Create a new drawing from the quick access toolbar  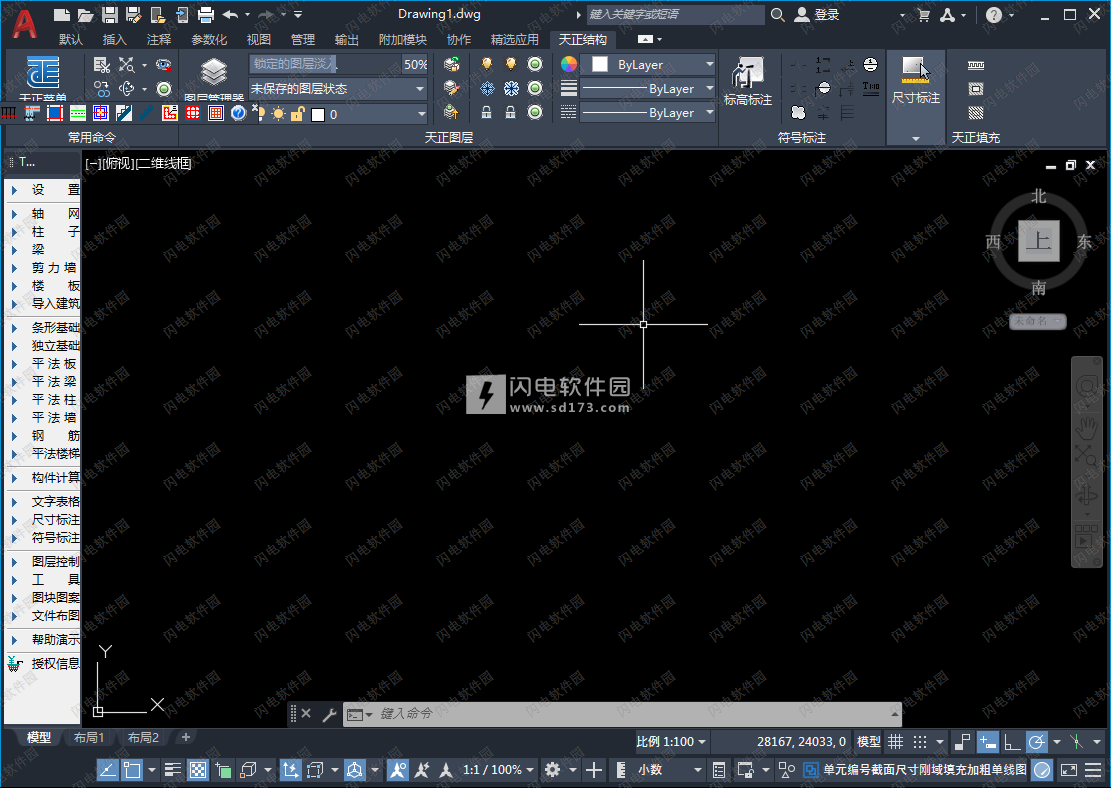62,14
